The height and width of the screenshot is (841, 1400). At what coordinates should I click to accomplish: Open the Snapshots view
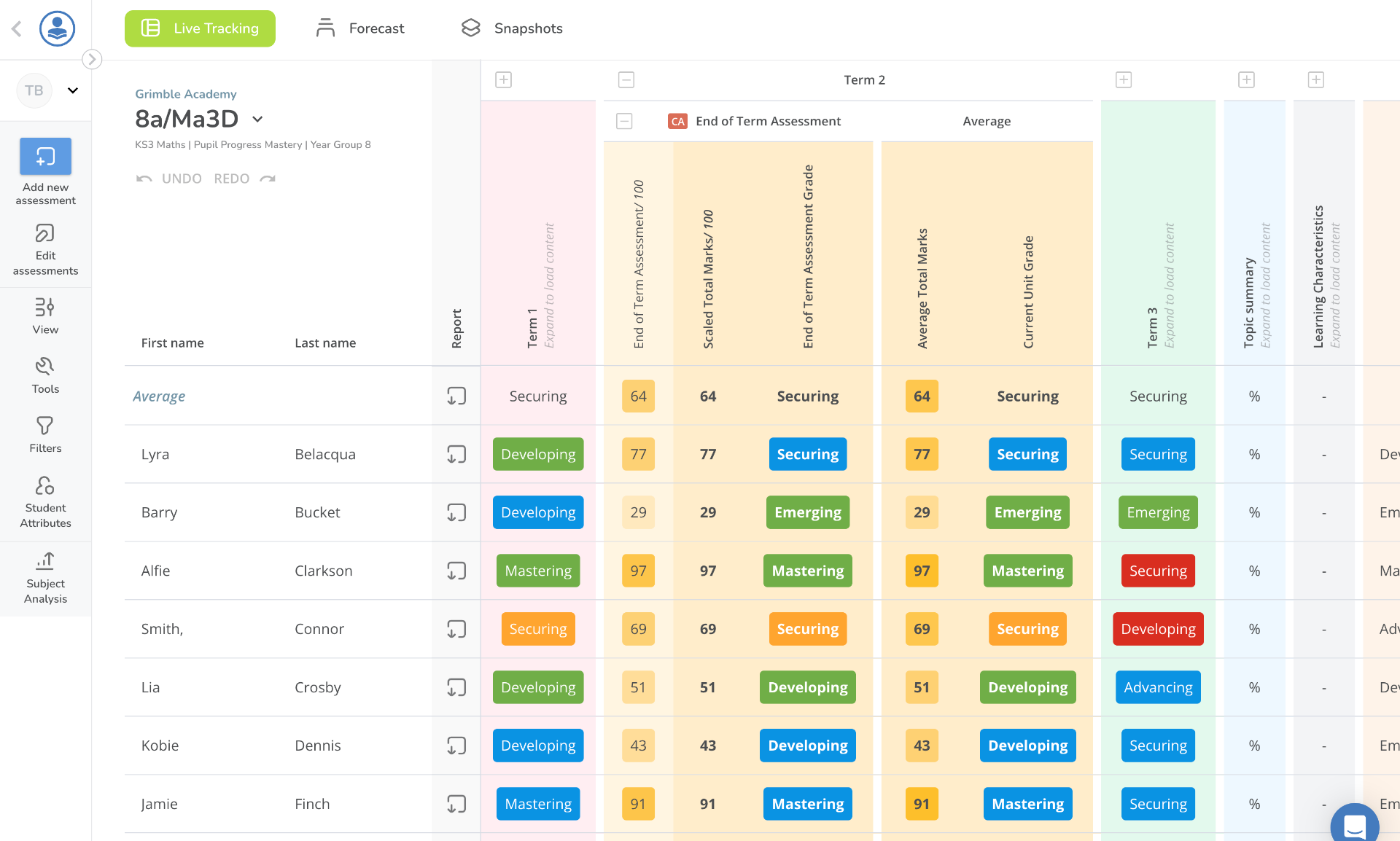(x=510, y=28)
